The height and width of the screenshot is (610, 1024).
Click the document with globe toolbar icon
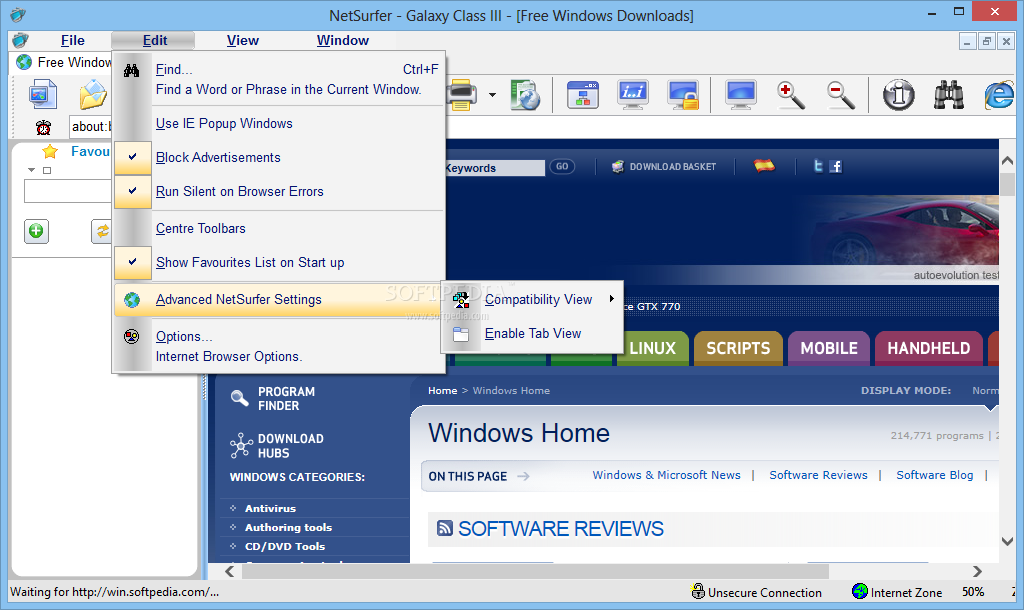[525, 95]
